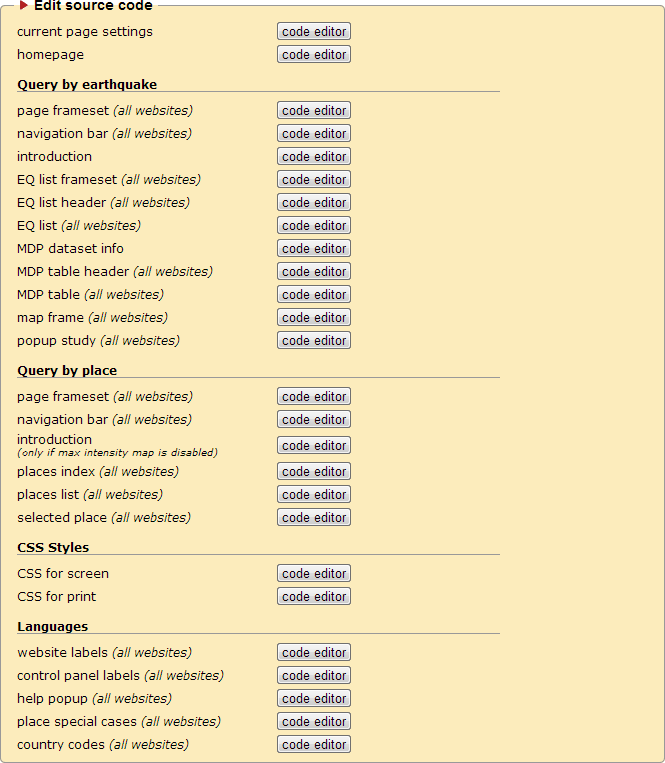Edit the MDP dataset info source
The image size is (665, 763).
[x=314, y=249]
